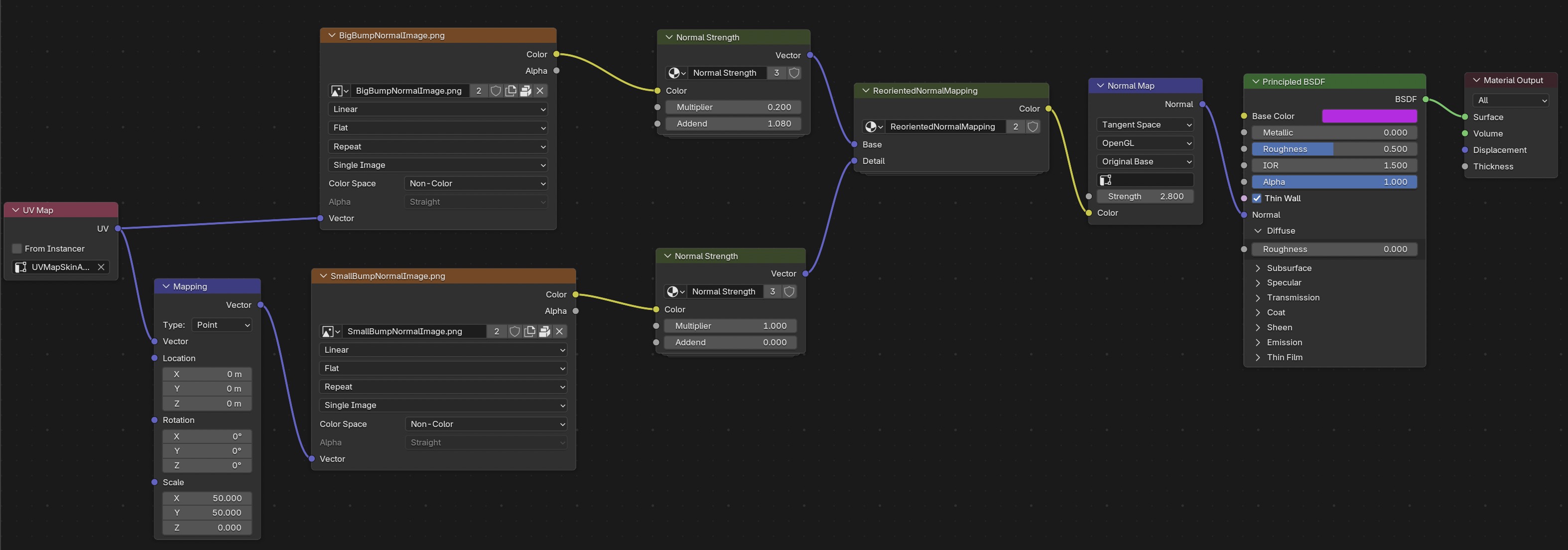Expand the Subsurface panel
The height and width of the screenshot is (550, 1568).
(1258, 268)
